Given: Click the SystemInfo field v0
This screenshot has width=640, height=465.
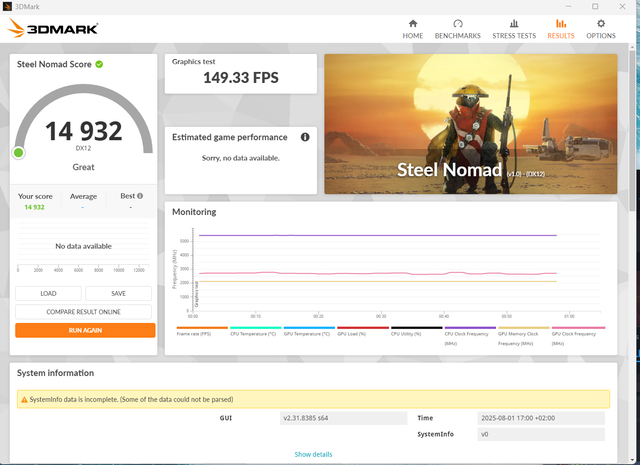Looking at the screenshot, I should 541,434.
